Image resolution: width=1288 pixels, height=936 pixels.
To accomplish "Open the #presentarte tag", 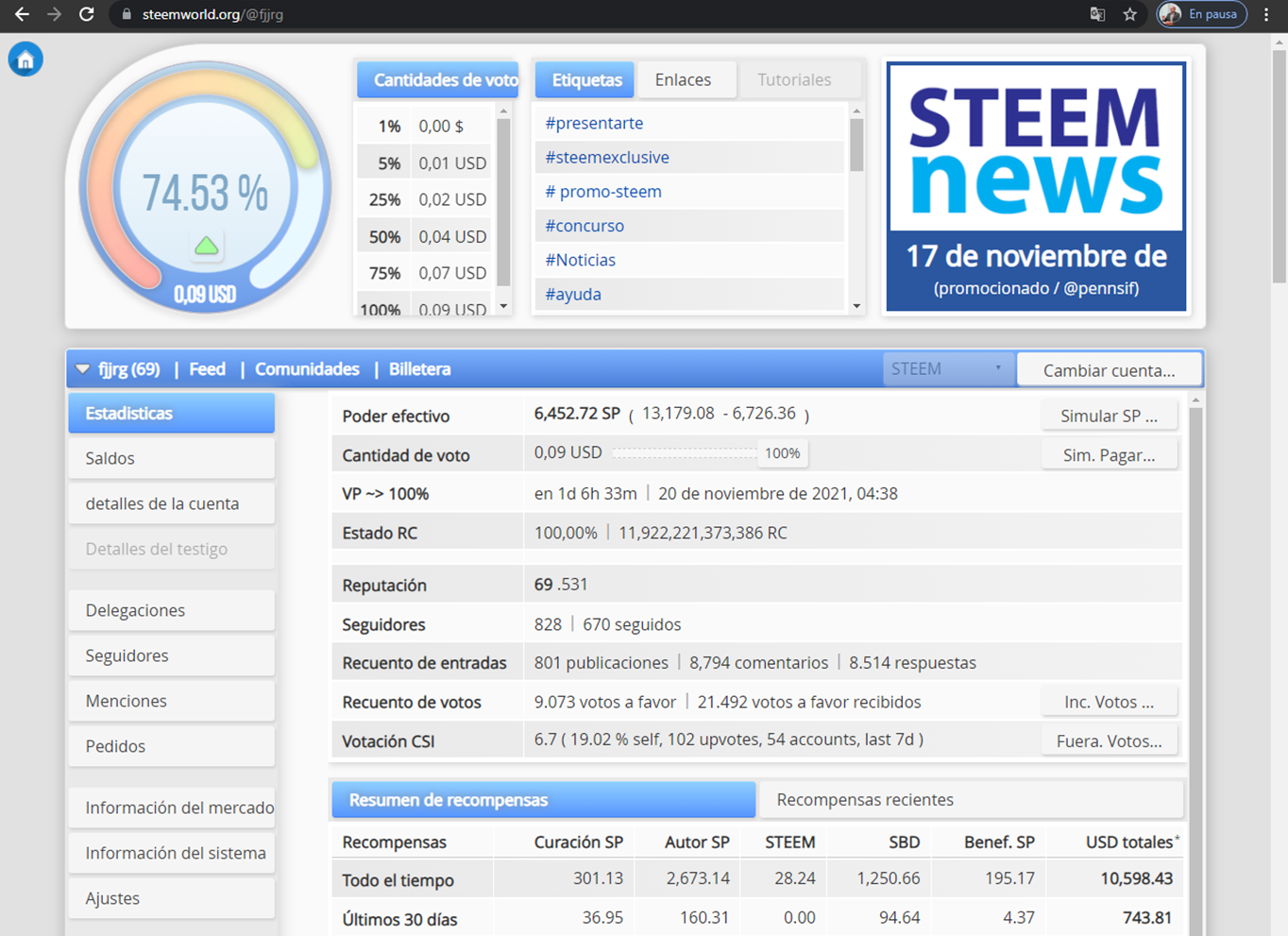I will (594, 123).
